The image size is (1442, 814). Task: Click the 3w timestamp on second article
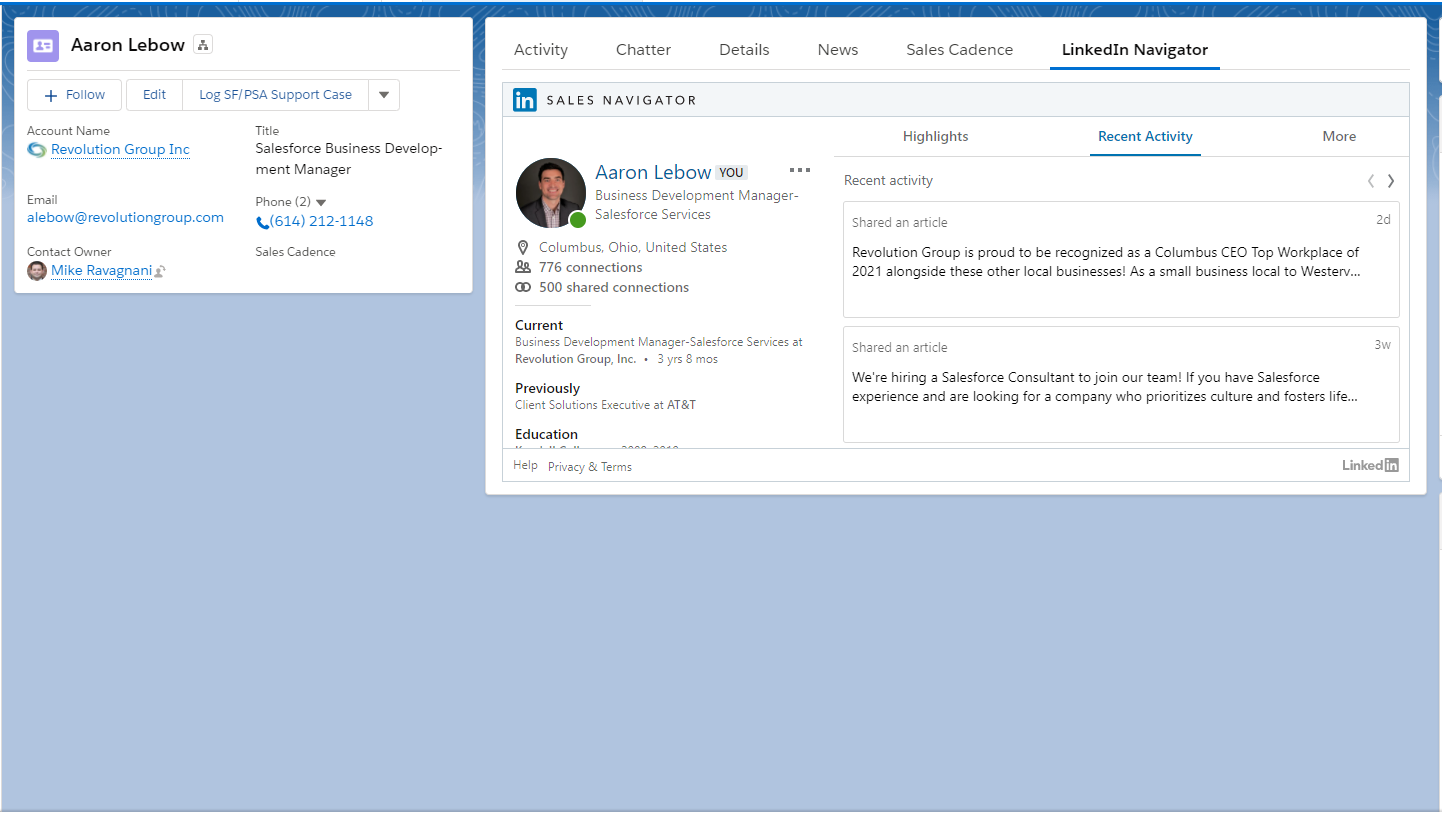[1382, 345]
